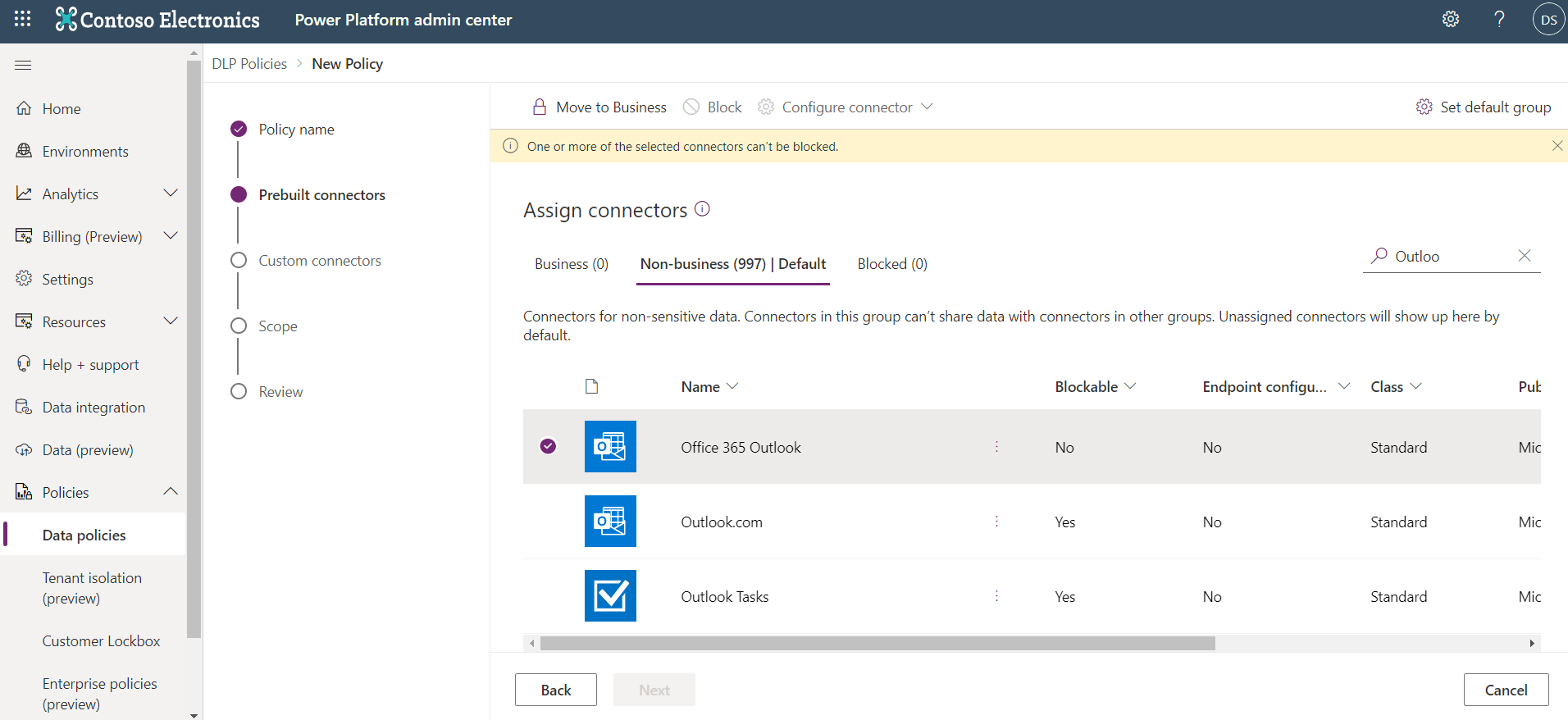
Task: Switch to the Blocked (0) tab
Action: point(891,264)
